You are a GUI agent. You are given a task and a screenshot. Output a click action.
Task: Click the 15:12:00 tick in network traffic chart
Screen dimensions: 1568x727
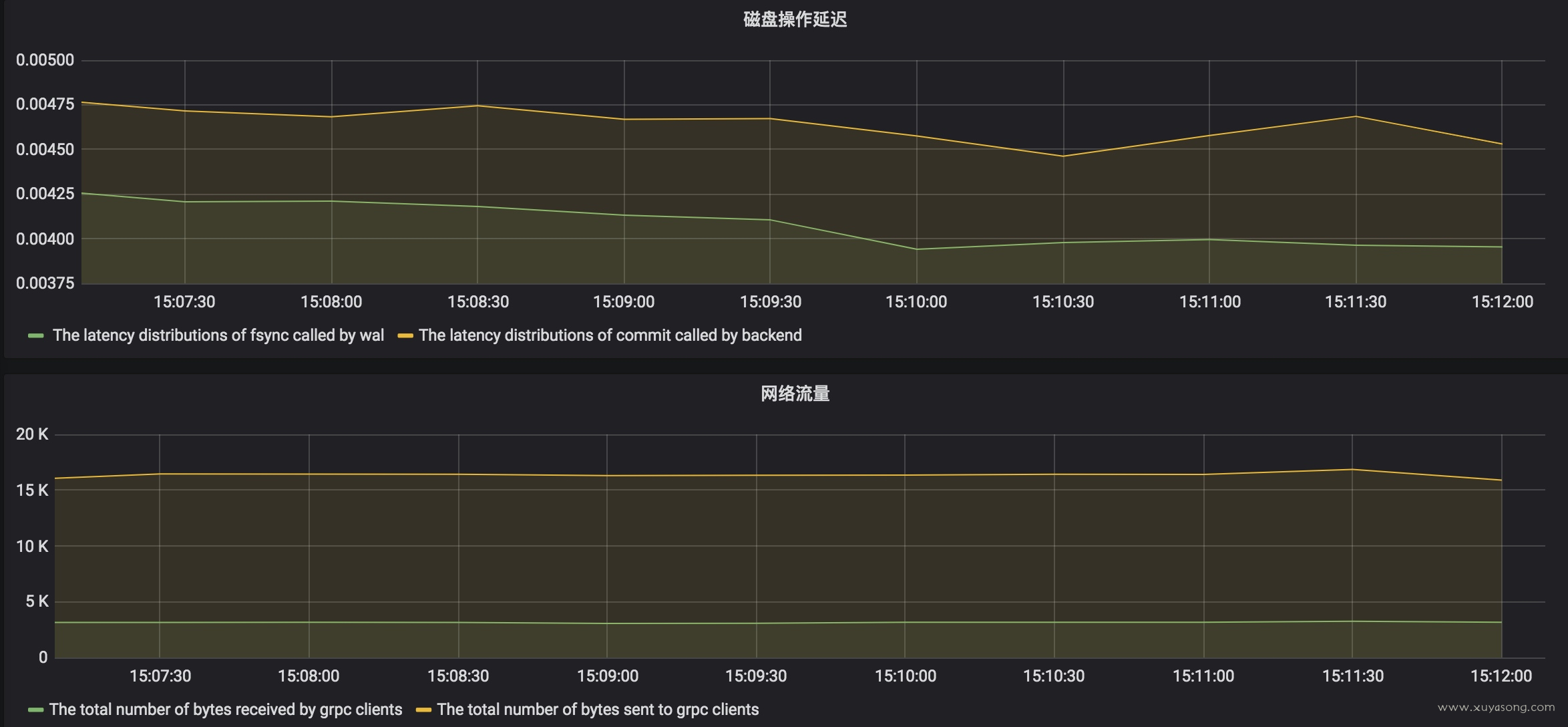pyautogui.click(x=1501, y=676)
